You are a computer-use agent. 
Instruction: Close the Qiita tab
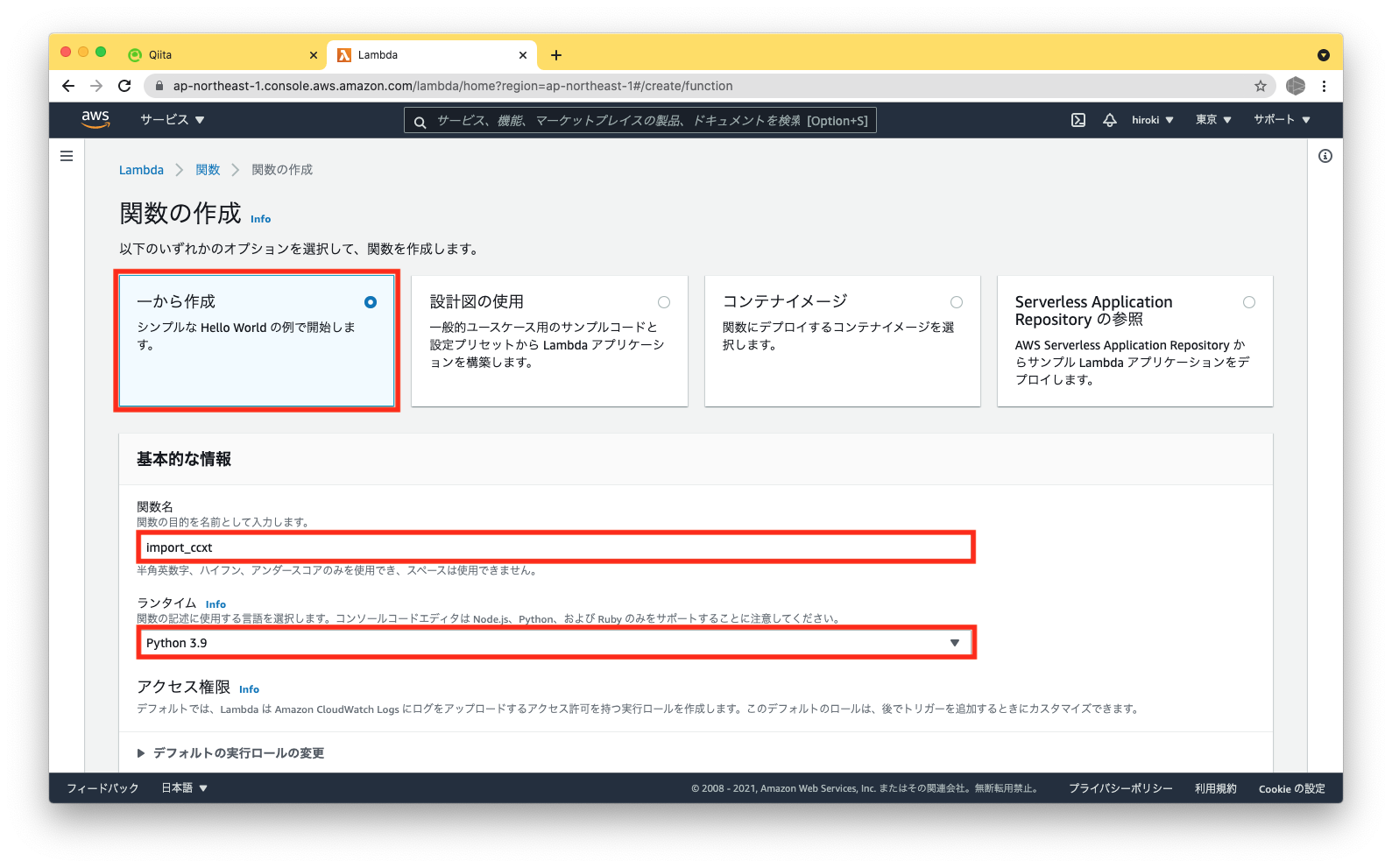pos(314,55)
